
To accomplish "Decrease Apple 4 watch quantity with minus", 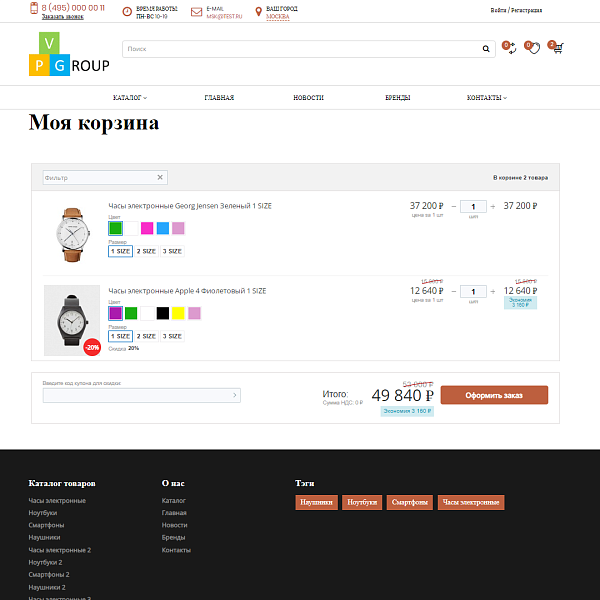I will (x=453, y=292).
